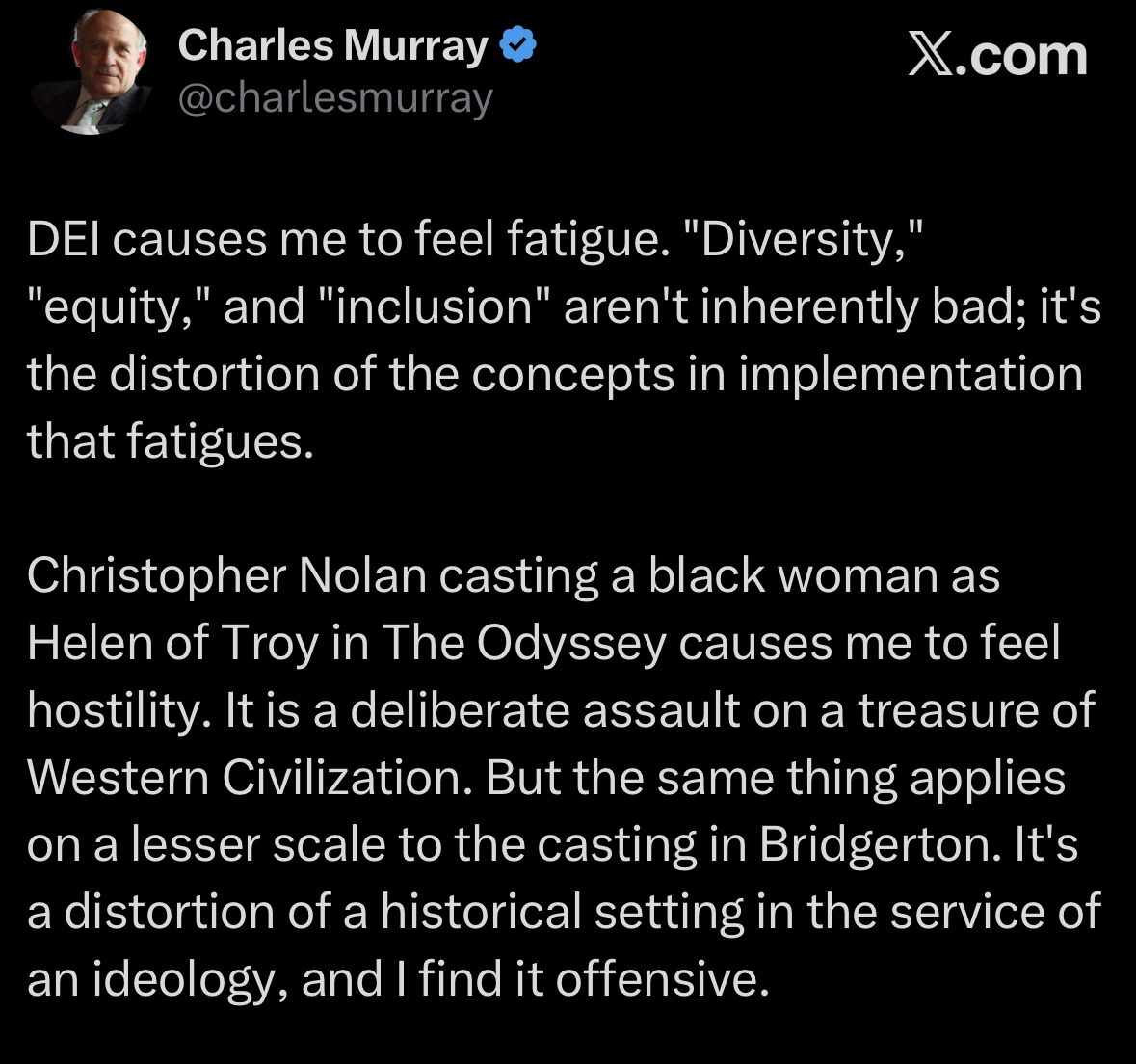
Task: Open the Charles Murray display name
Action: tap(332, 45)
